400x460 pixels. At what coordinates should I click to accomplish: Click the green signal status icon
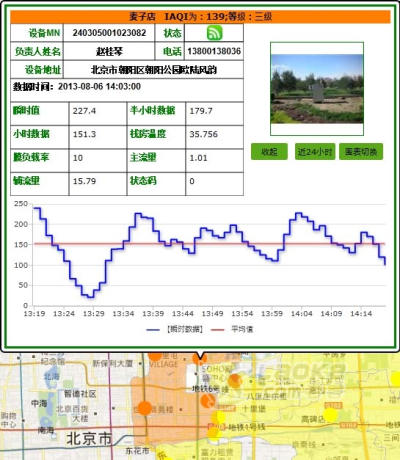coord(214,33)
